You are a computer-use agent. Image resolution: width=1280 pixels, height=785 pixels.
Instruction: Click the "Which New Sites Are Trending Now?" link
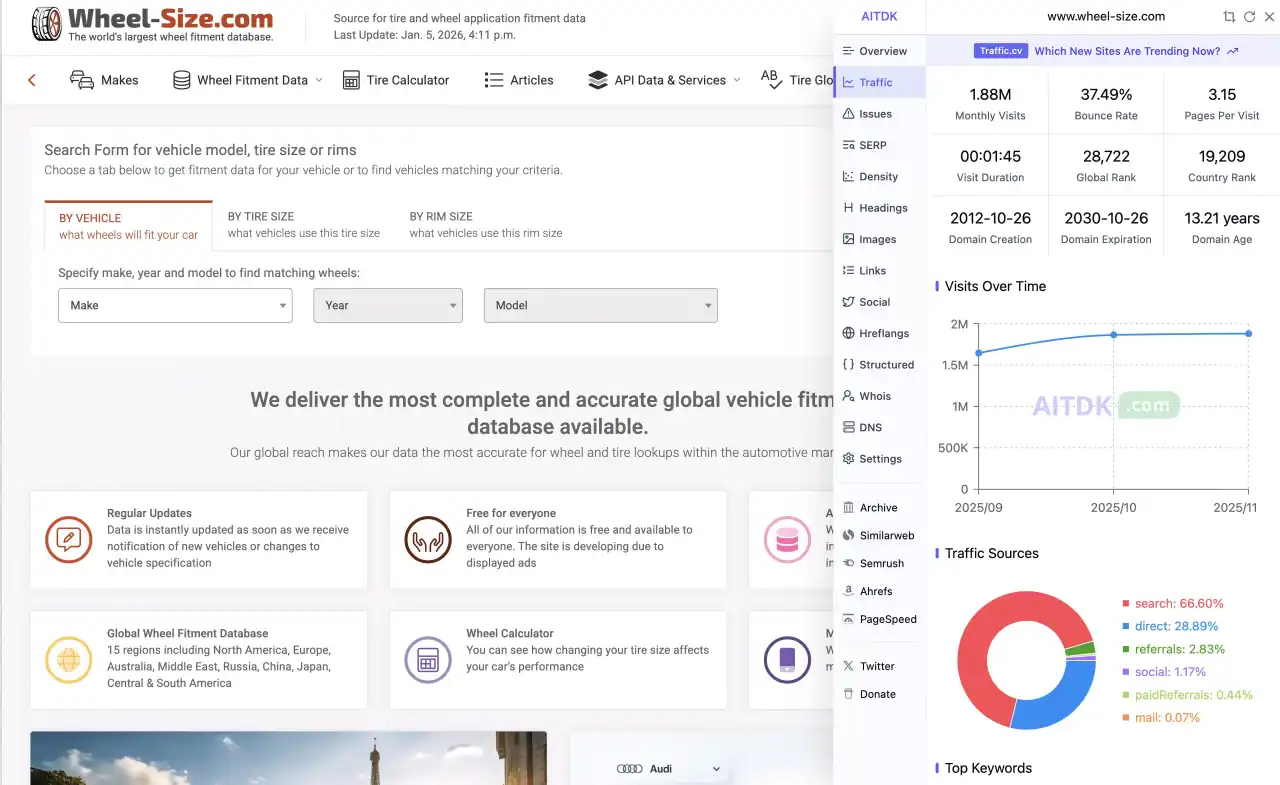click(1137, 51)
